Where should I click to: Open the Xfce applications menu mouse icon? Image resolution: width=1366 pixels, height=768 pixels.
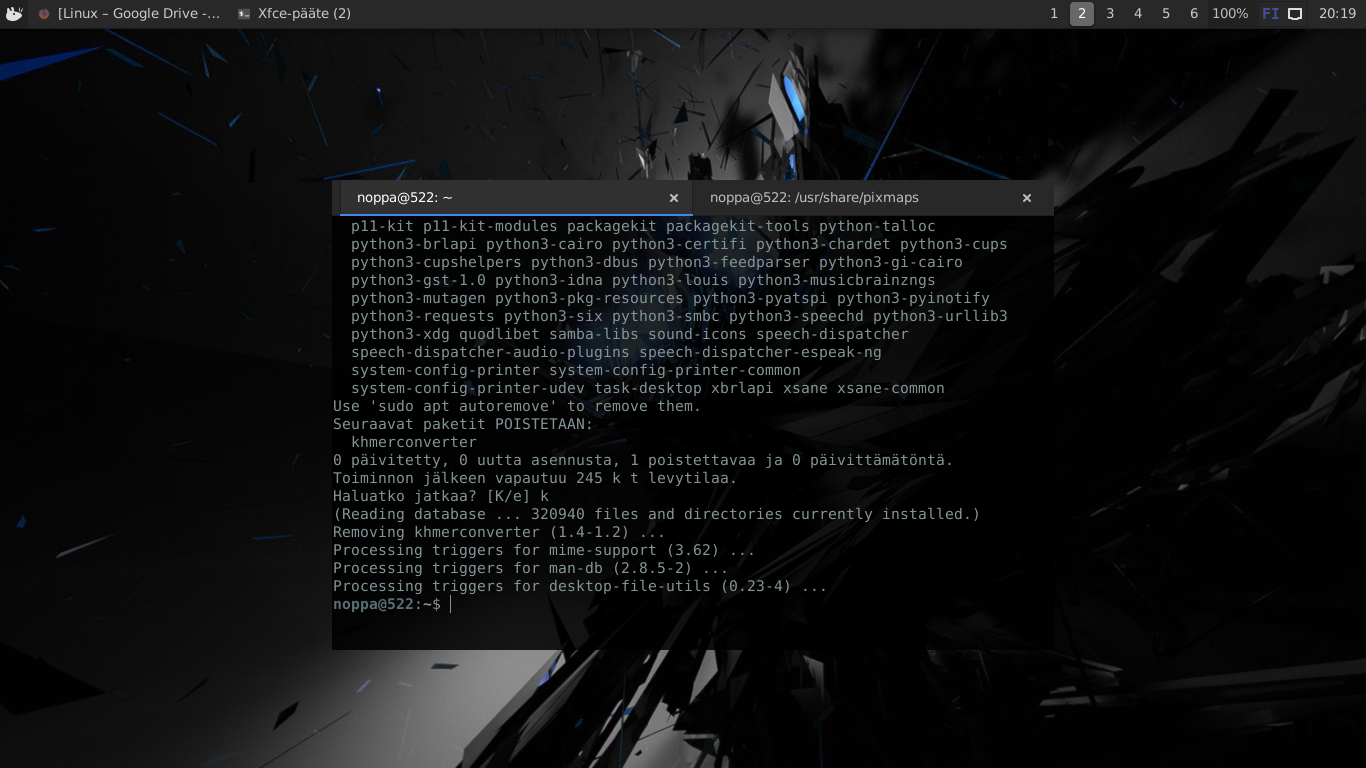click(x=14, y=14)
